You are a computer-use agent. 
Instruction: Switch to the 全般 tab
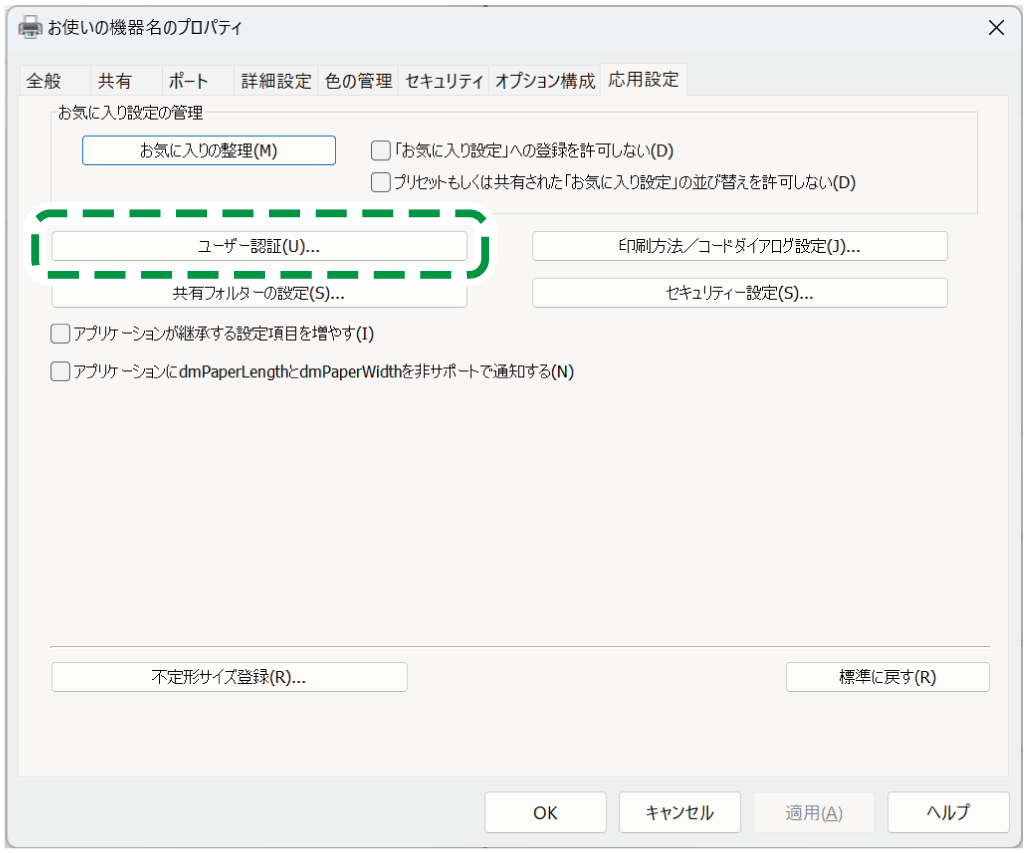[x=44, y=81]
